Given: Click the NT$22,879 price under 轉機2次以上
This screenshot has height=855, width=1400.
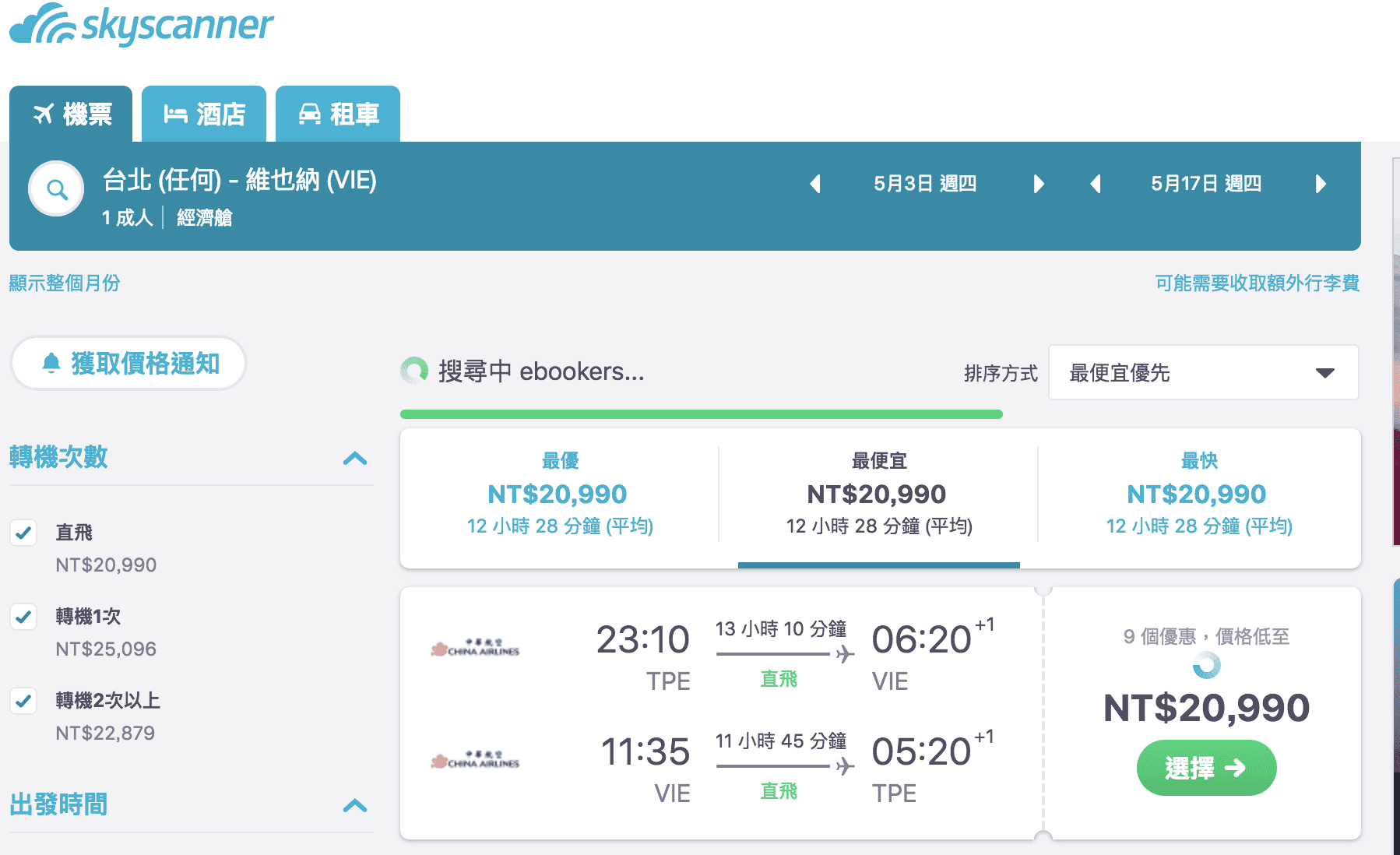Looking at the screenshot, I should tap(105, 733).
